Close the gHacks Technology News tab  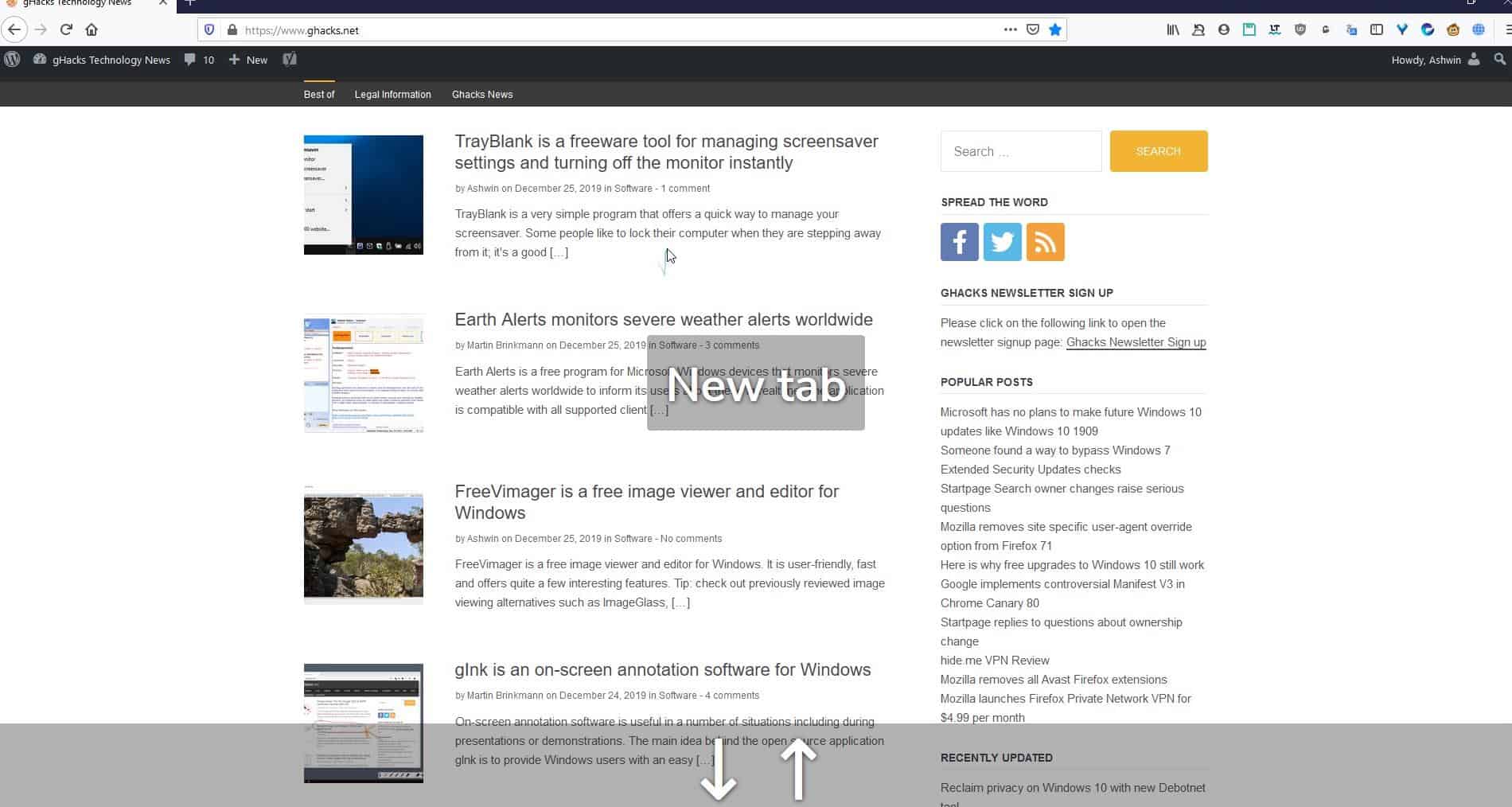[162, 3]
